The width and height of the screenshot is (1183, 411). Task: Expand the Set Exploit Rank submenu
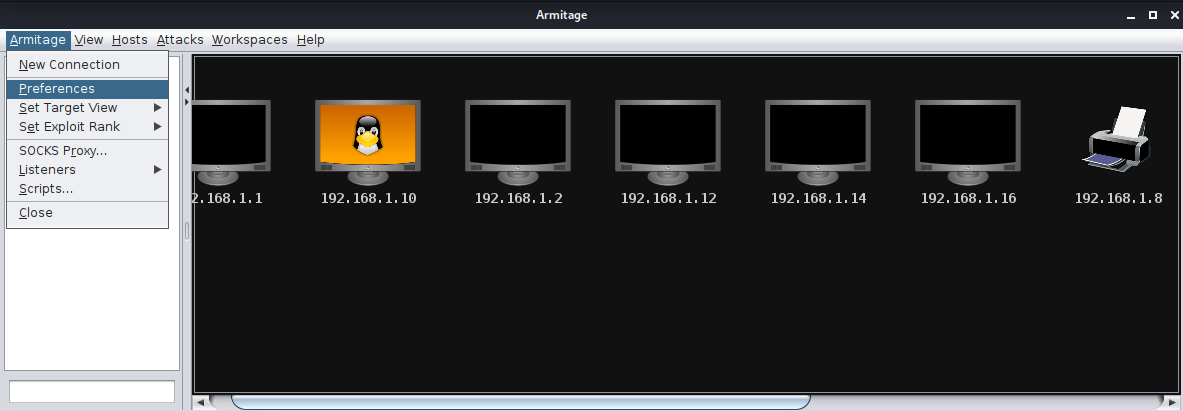pyautogui.click(x=88, y=127)
